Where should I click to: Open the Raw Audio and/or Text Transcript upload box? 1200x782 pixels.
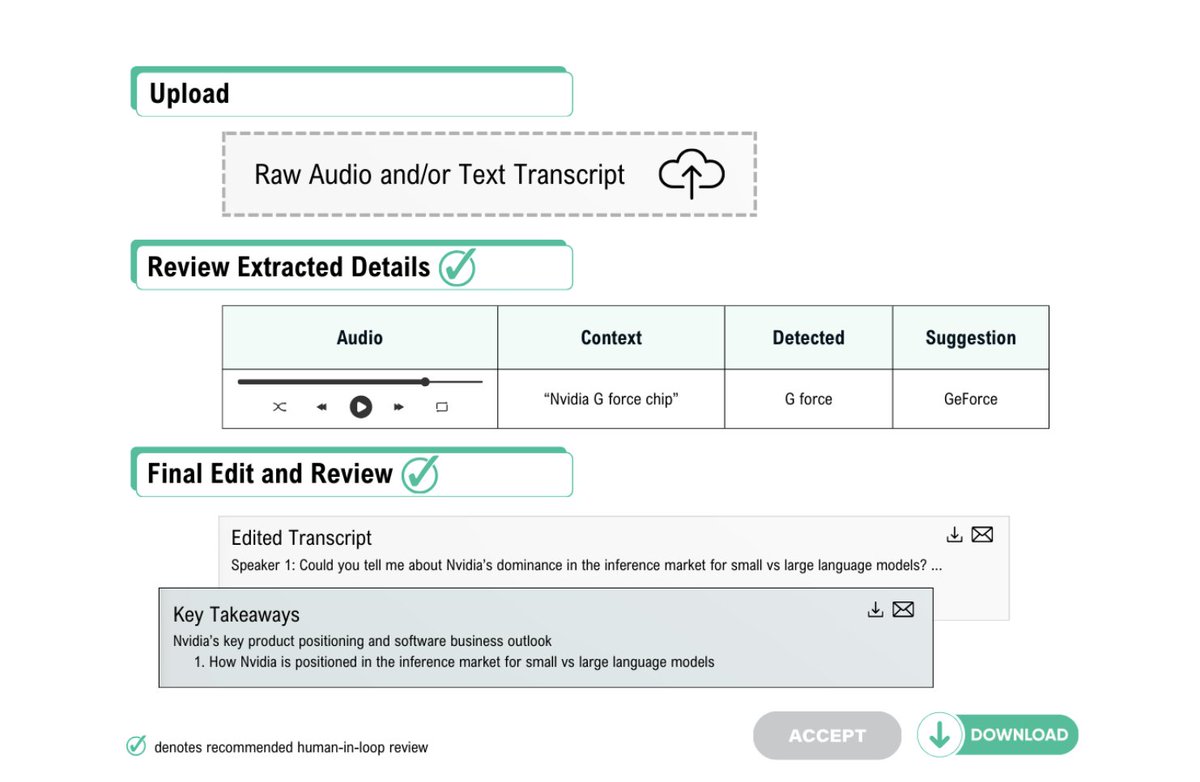point(489,174)
